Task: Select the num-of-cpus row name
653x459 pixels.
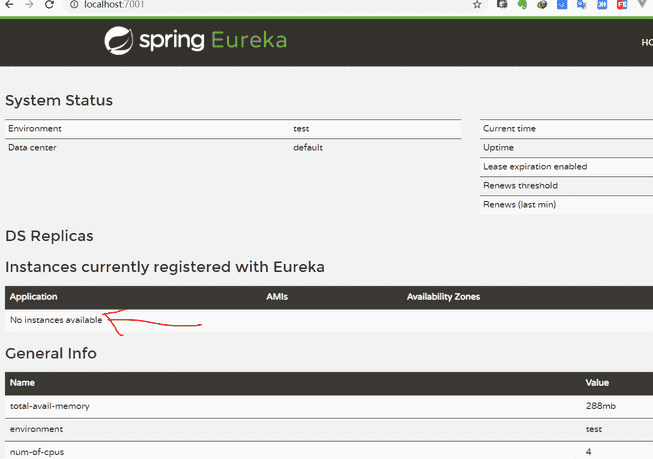Action: (37, 452)
